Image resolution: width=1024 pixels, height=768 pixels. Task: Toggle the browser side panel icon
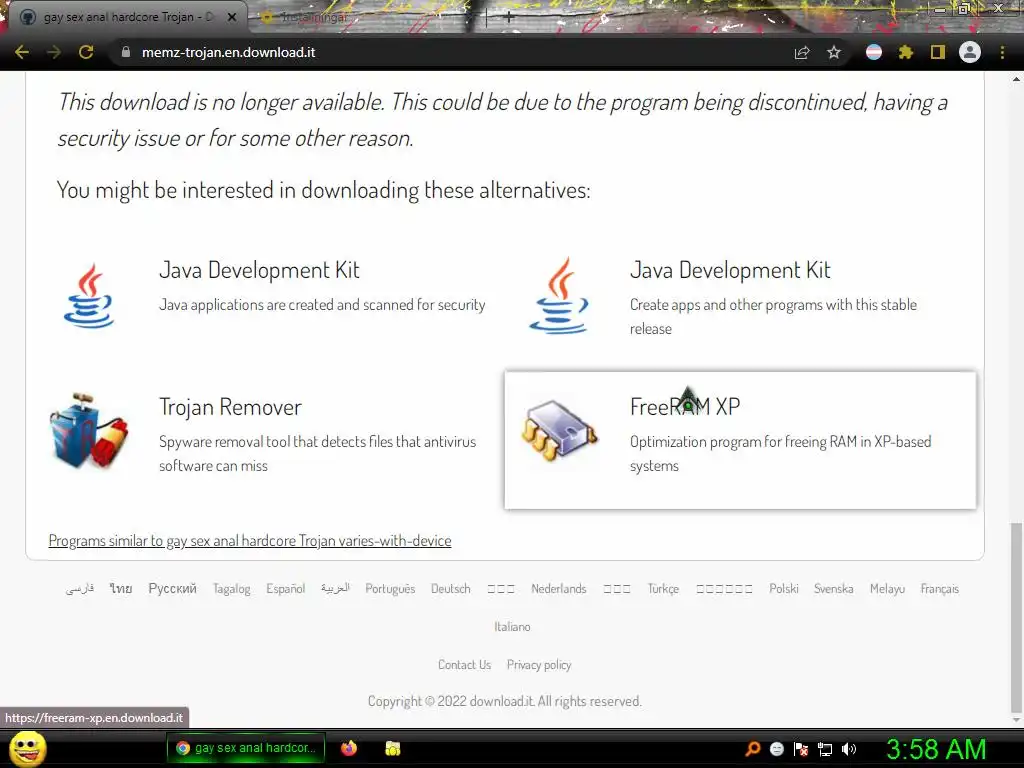[x=938, y=52]
